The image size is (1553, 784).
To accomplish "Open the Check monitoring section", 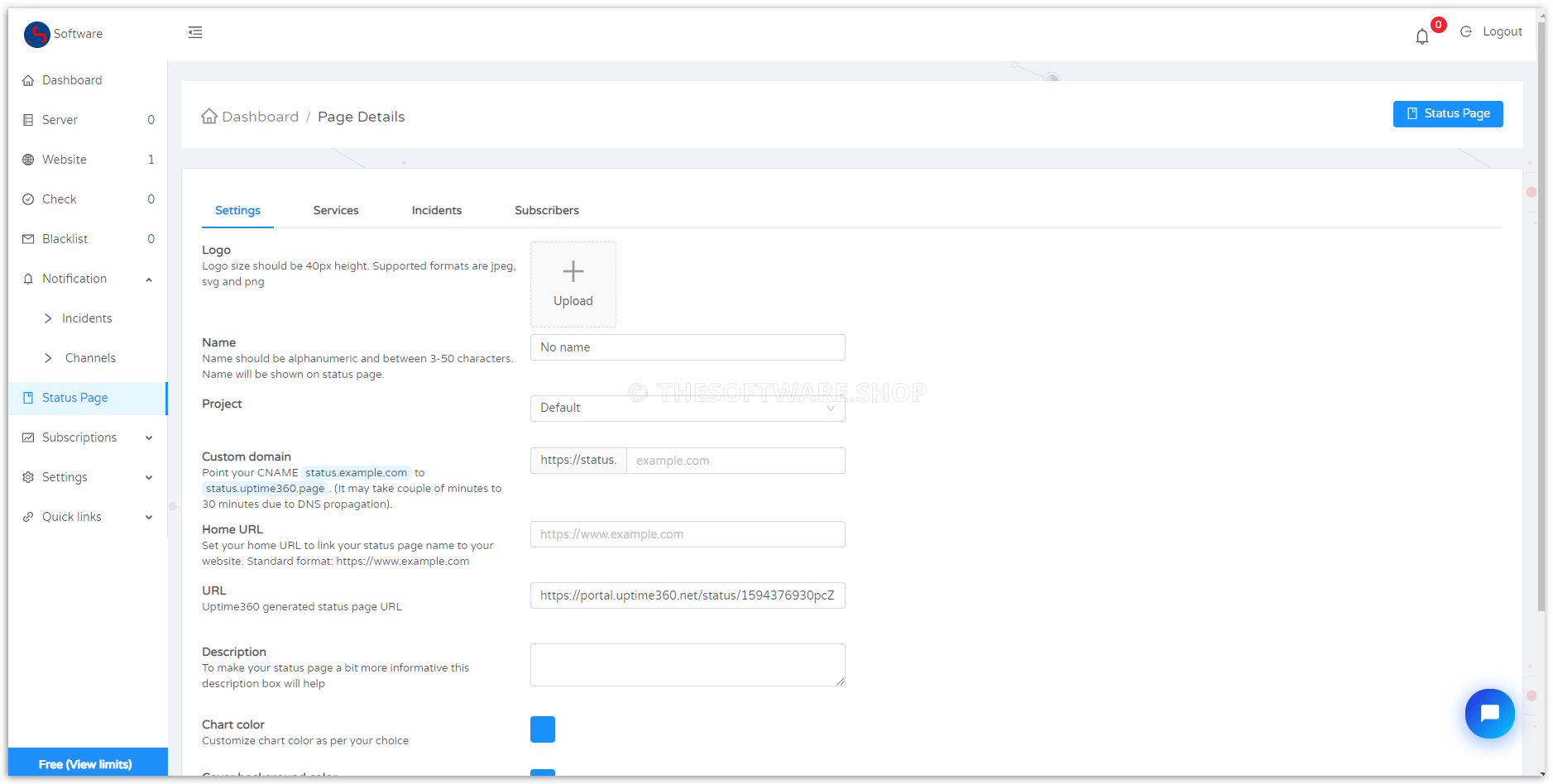I will click(x=60, y=198).
